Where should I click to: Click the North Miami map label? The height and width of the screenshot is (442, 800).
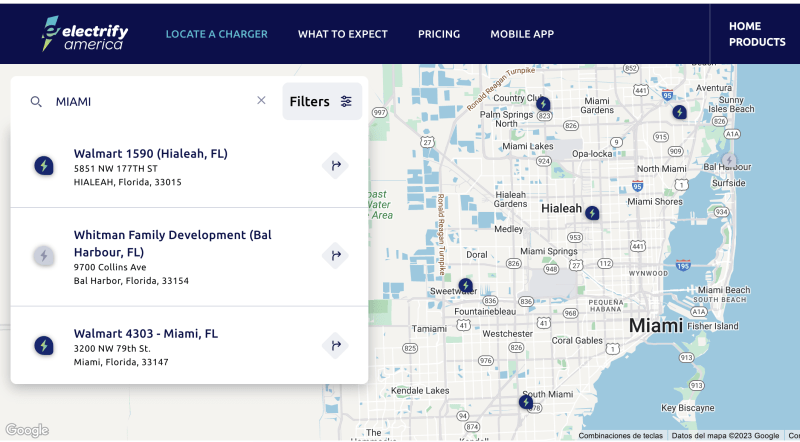[662, 169]
